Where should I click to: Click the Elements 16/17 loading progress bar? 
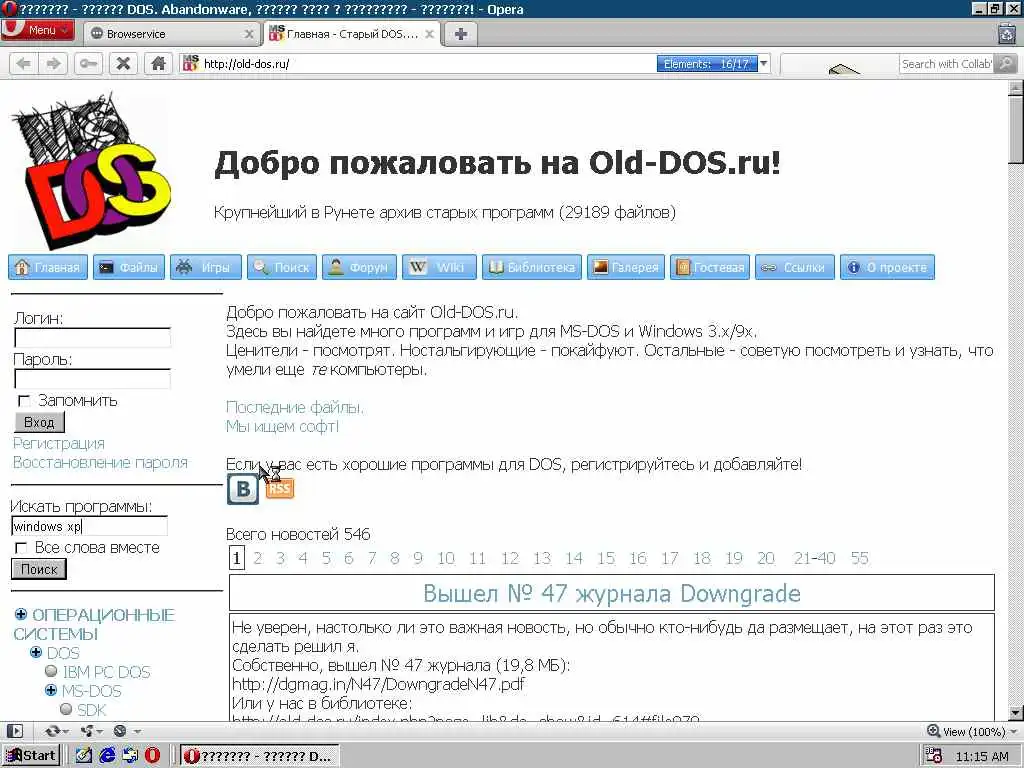[707, 63]
